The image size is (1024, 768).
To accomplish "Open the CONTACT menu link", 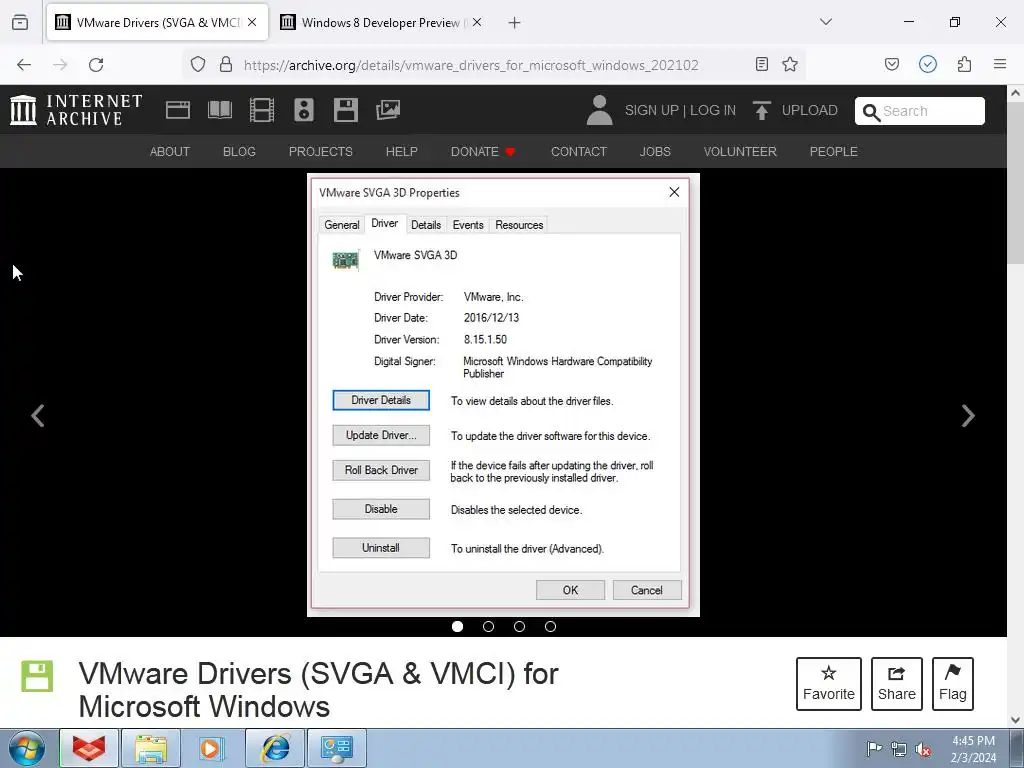I will point(579,152).
